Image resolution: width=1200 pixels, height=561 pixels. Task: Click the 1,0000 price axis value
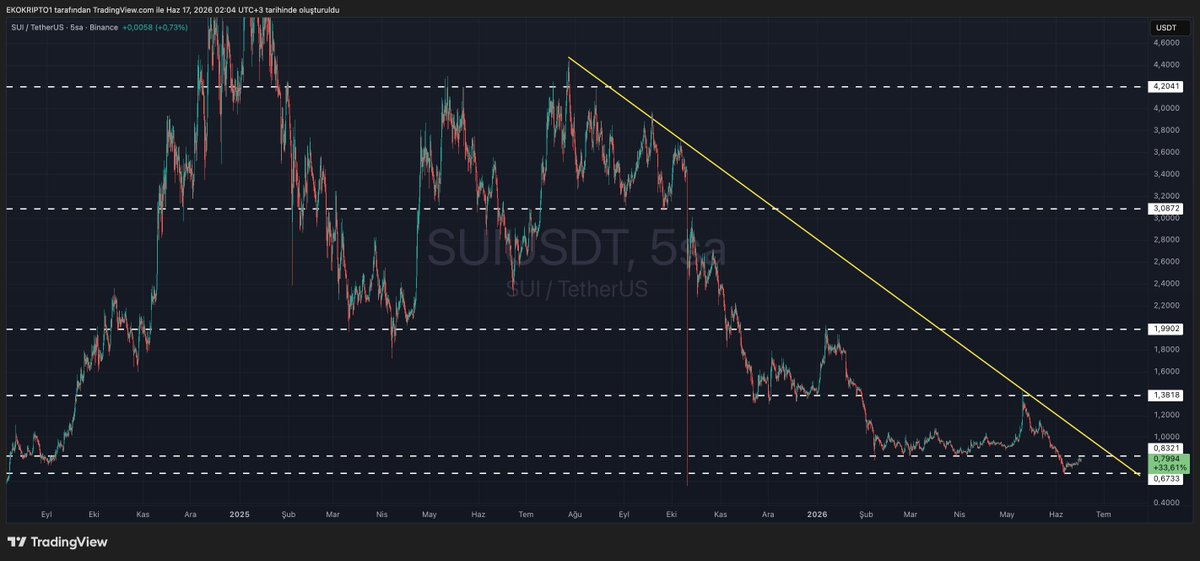(x=1166, y=437)
